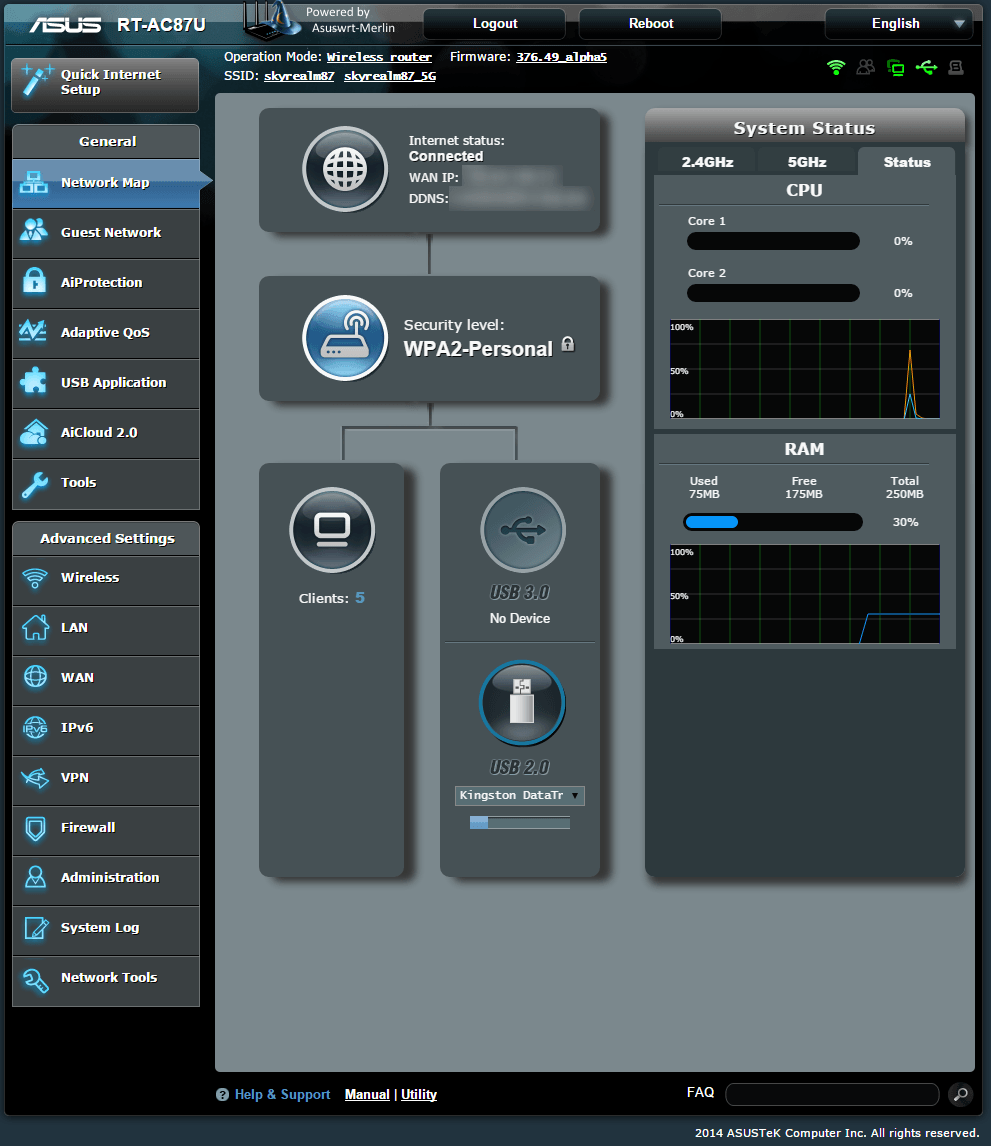This screenshot has width=991, height=1146.
Task: Click the FAQ search magnifier icon
Action: pos(959,1094)
